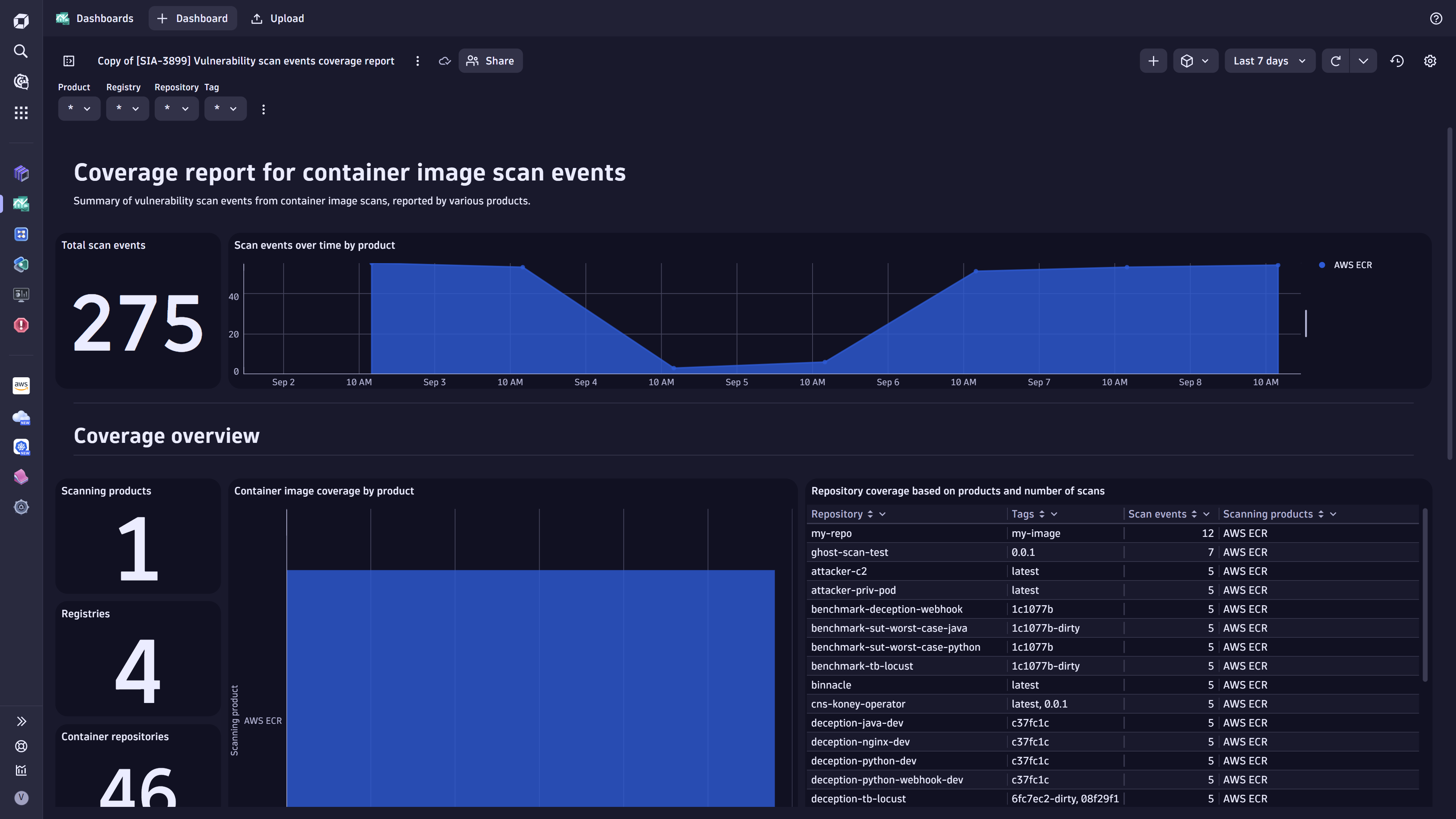Open the apps grid launcher icon

pos(21,113)
